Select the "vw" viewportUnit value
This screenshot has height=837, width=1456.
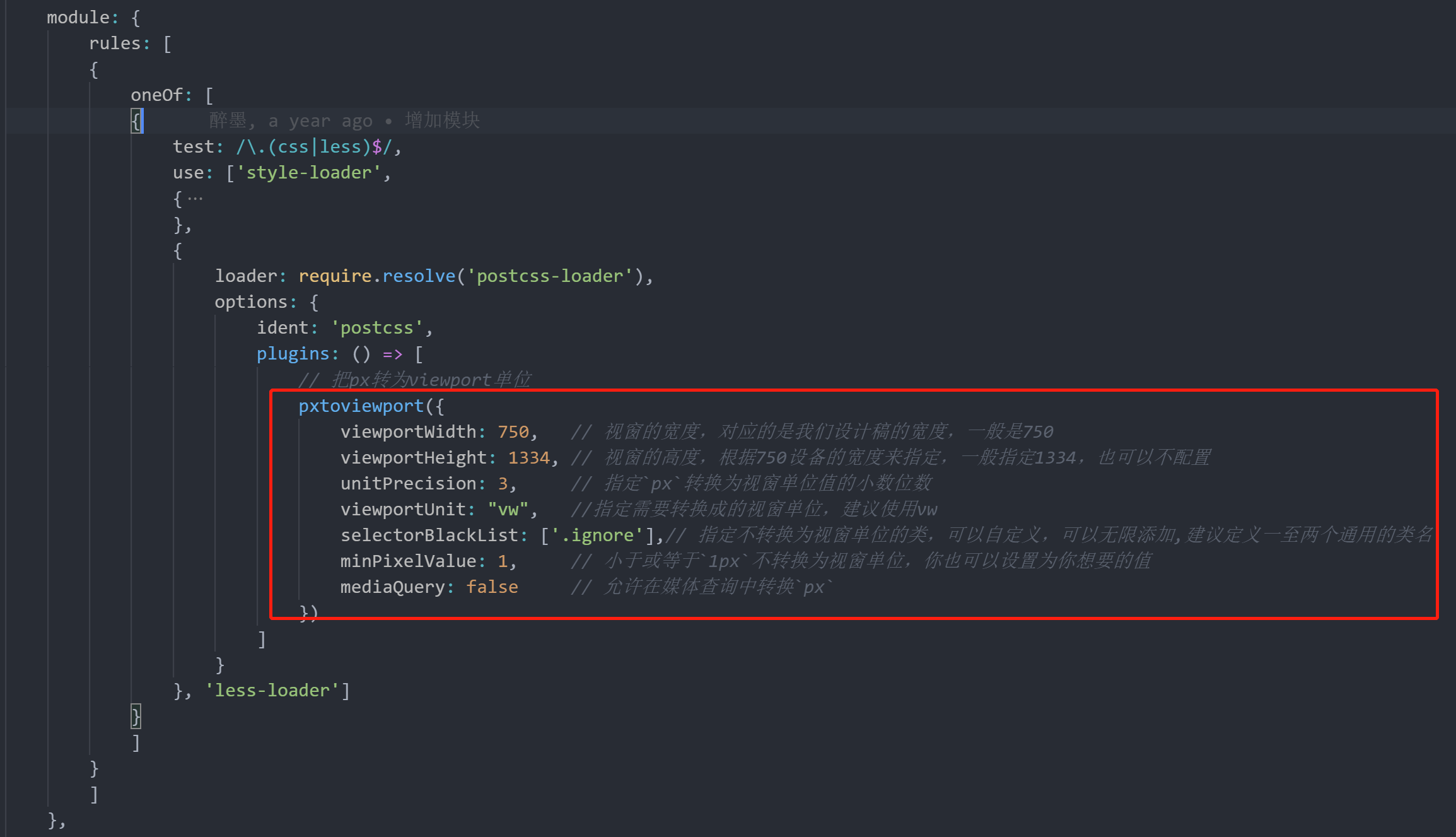(508, 510)
